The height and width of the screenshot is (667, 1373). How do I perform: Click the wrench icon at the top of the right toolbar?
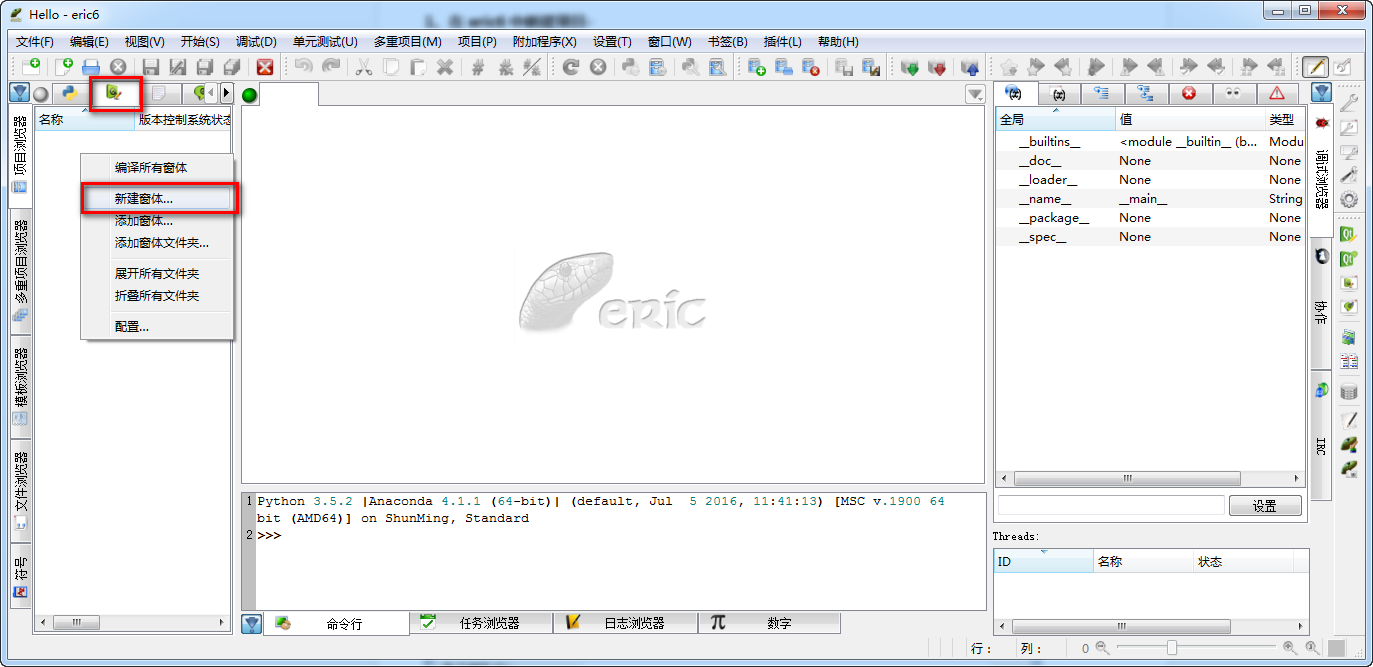(x=1349, y=102)
